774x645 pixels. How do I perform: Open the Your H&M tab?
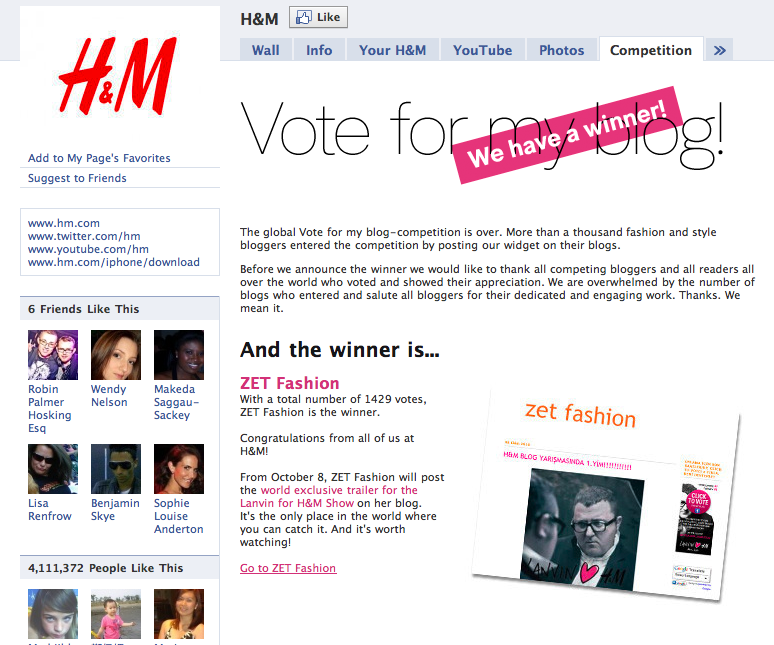pos(392,50)
